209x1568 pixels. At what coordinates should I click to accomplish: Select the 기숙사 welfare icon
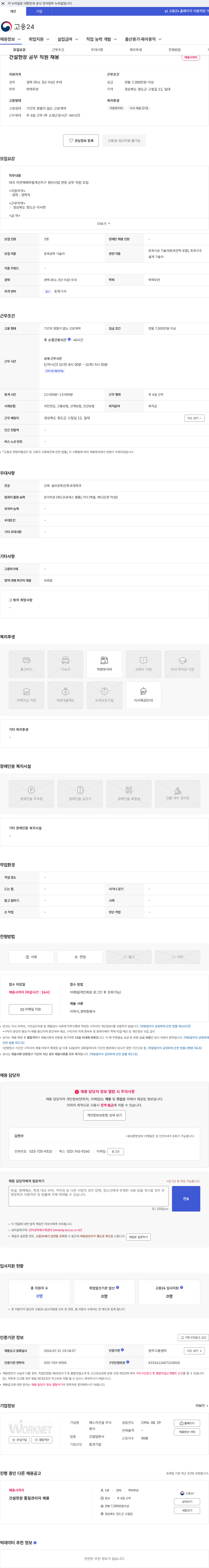pyautogui.click(x=66, y=664)
